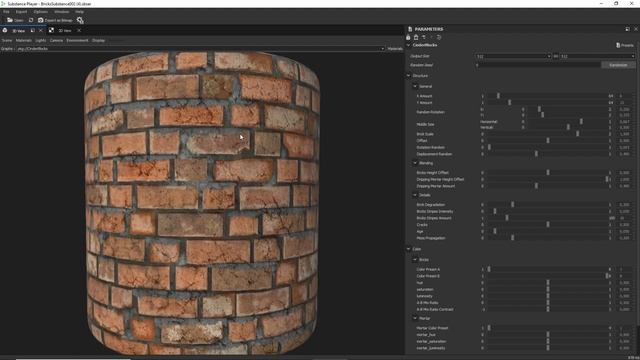Select the 3D View tab

click(18, 31)
